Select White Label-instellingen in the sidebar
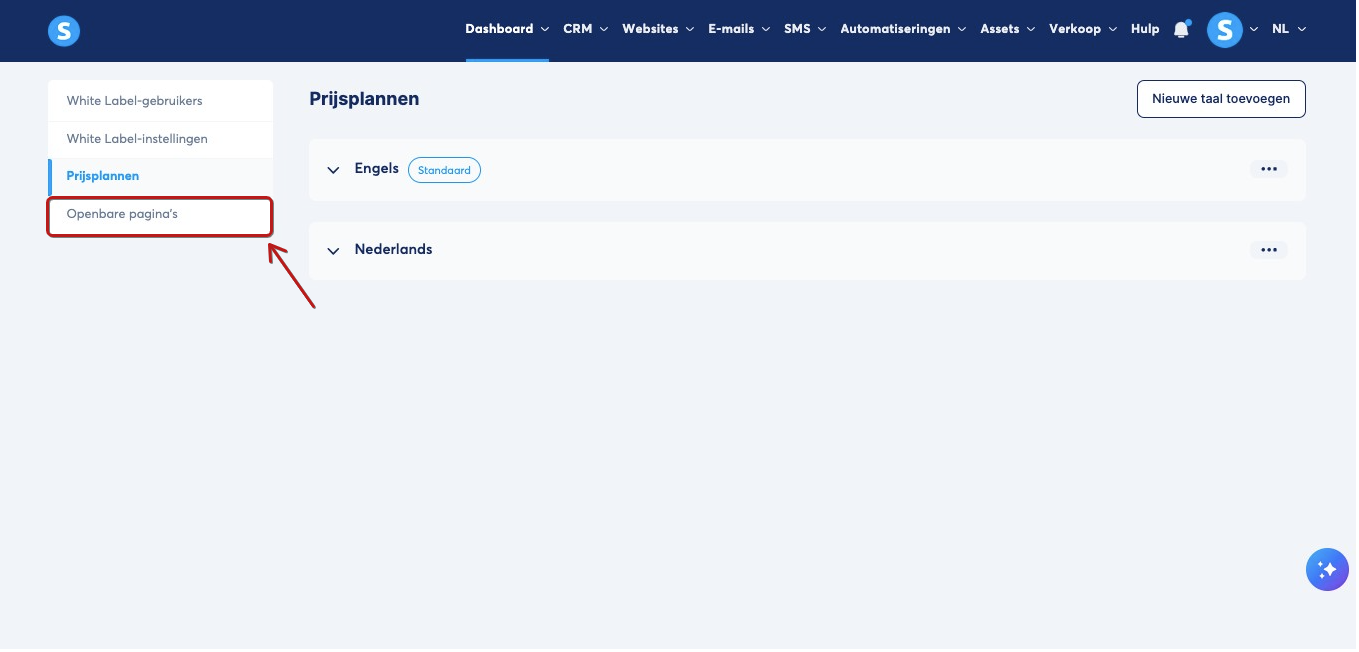The height and width of the screenshot is (652, 1359). click(160, 139)
